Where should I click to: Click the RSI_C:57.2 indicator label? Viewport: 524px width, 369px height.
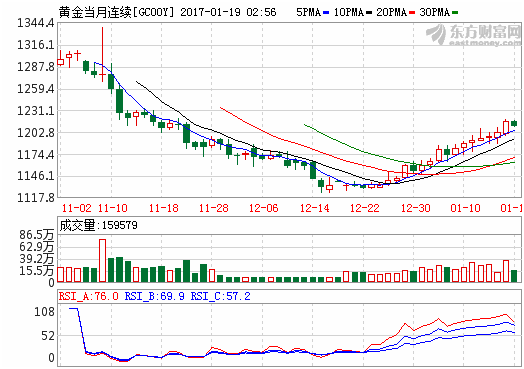pos(221,296)
